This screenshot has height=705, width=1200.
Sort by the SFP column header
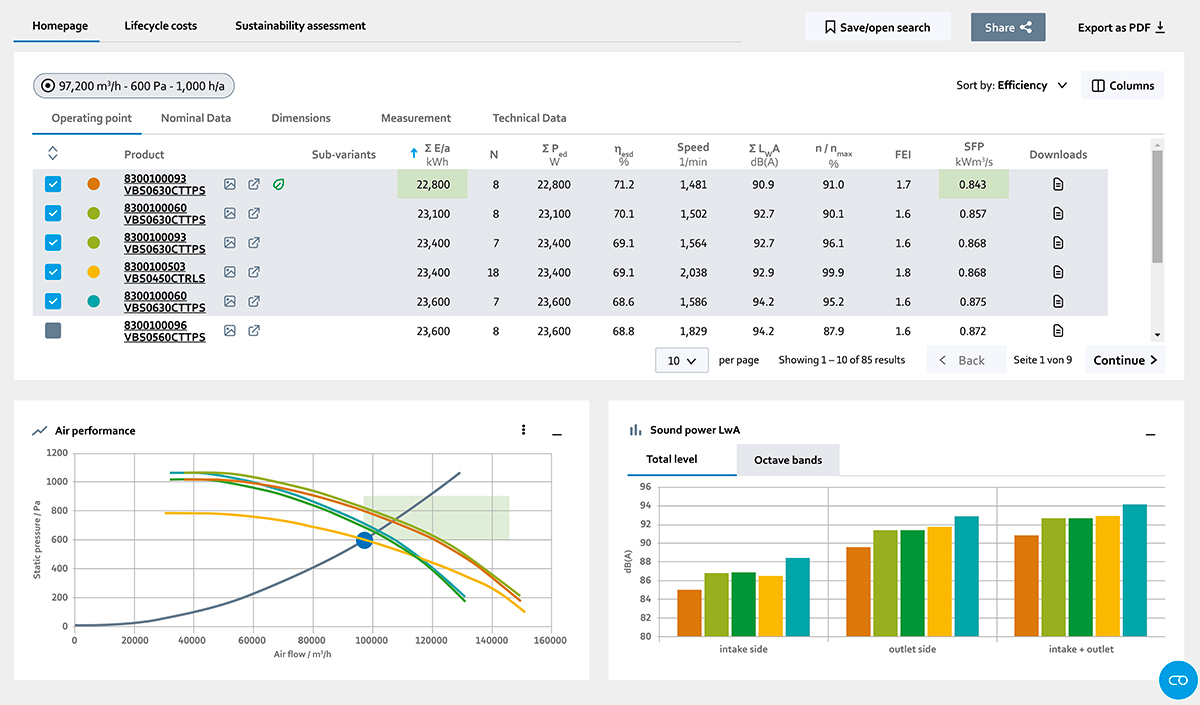(x=974, y=154)
